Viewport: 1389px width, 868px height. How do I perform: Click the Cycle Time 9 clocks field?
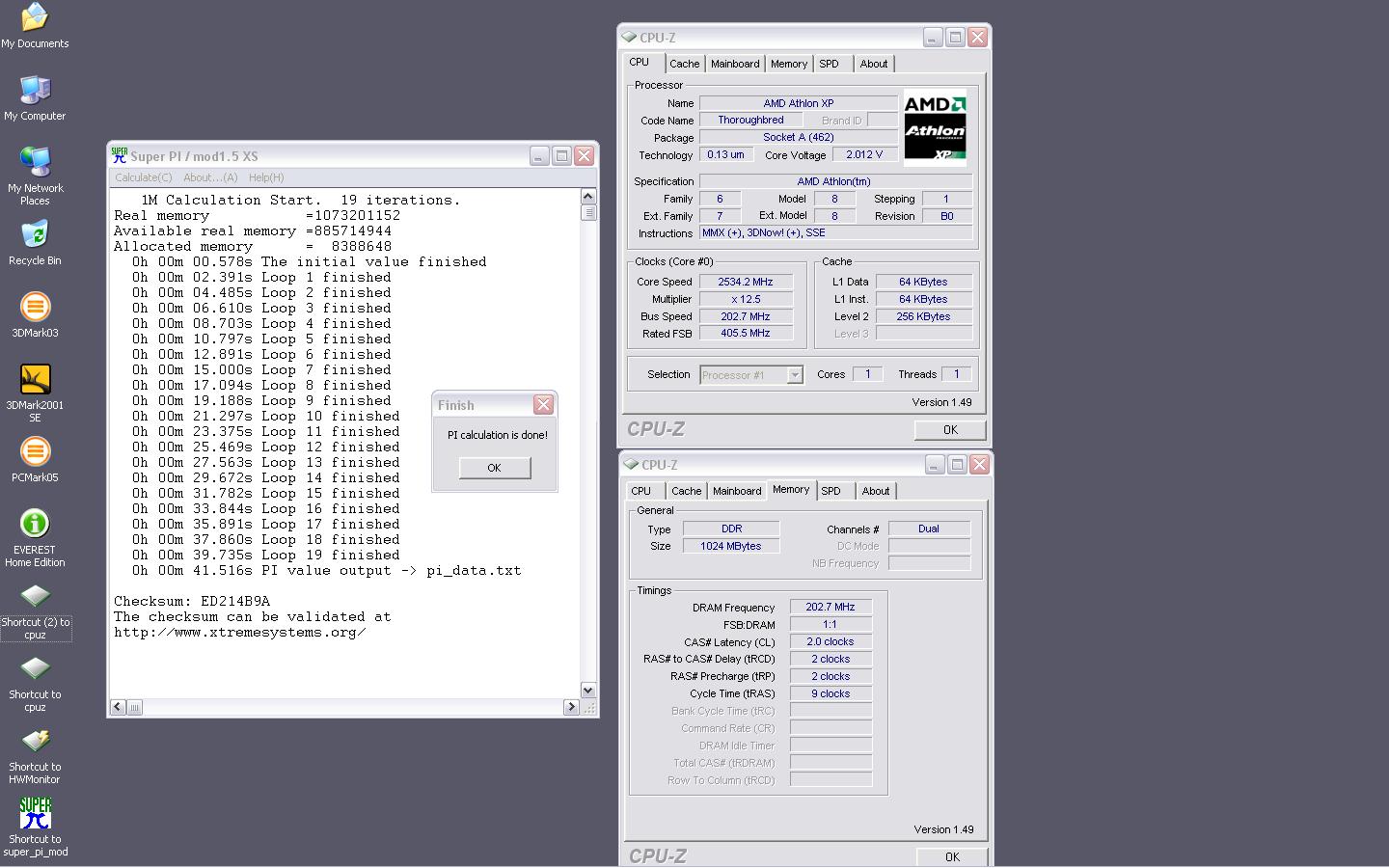[x=831, y=693]
